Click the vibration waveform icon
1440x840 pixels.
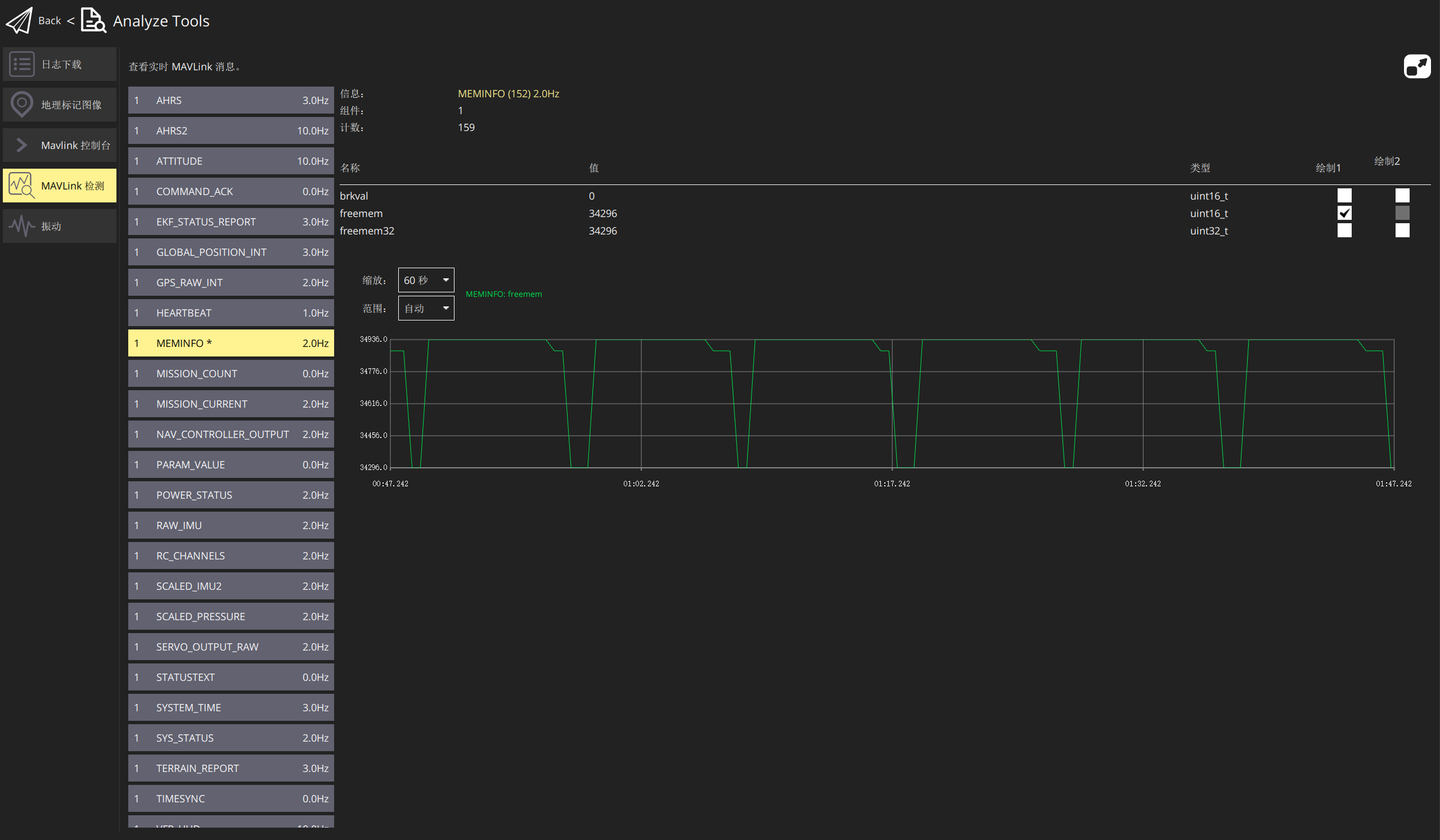point(22,226)
